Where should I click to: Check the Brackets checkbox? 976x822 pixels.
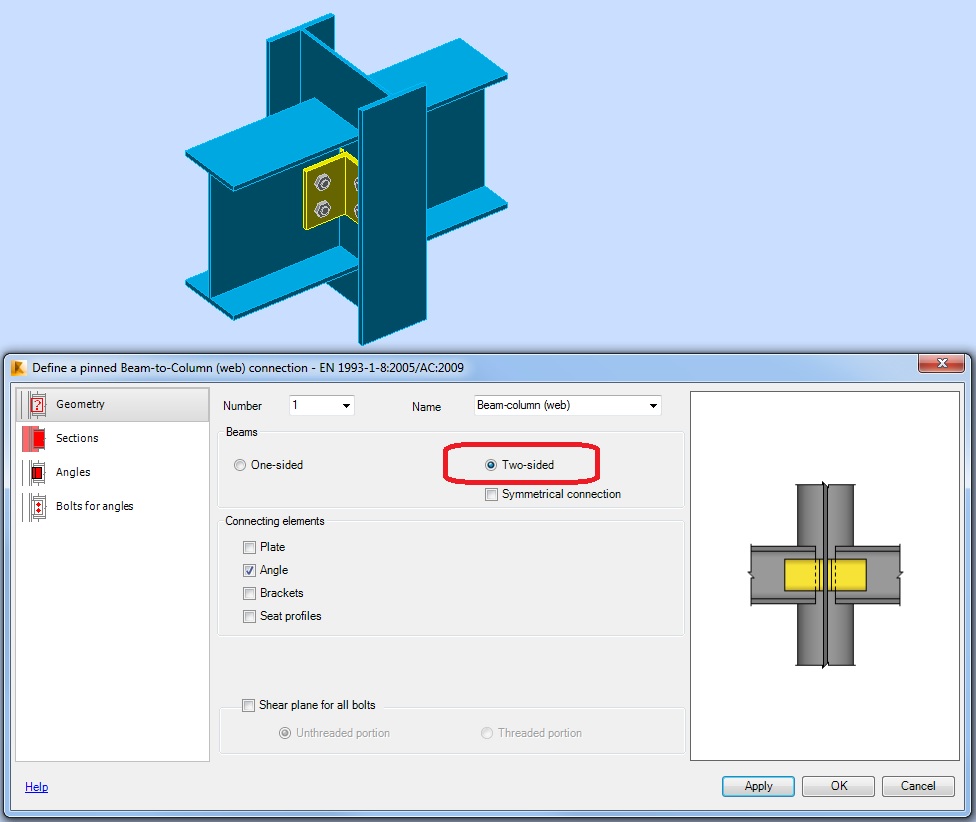(x=248, y=593)
